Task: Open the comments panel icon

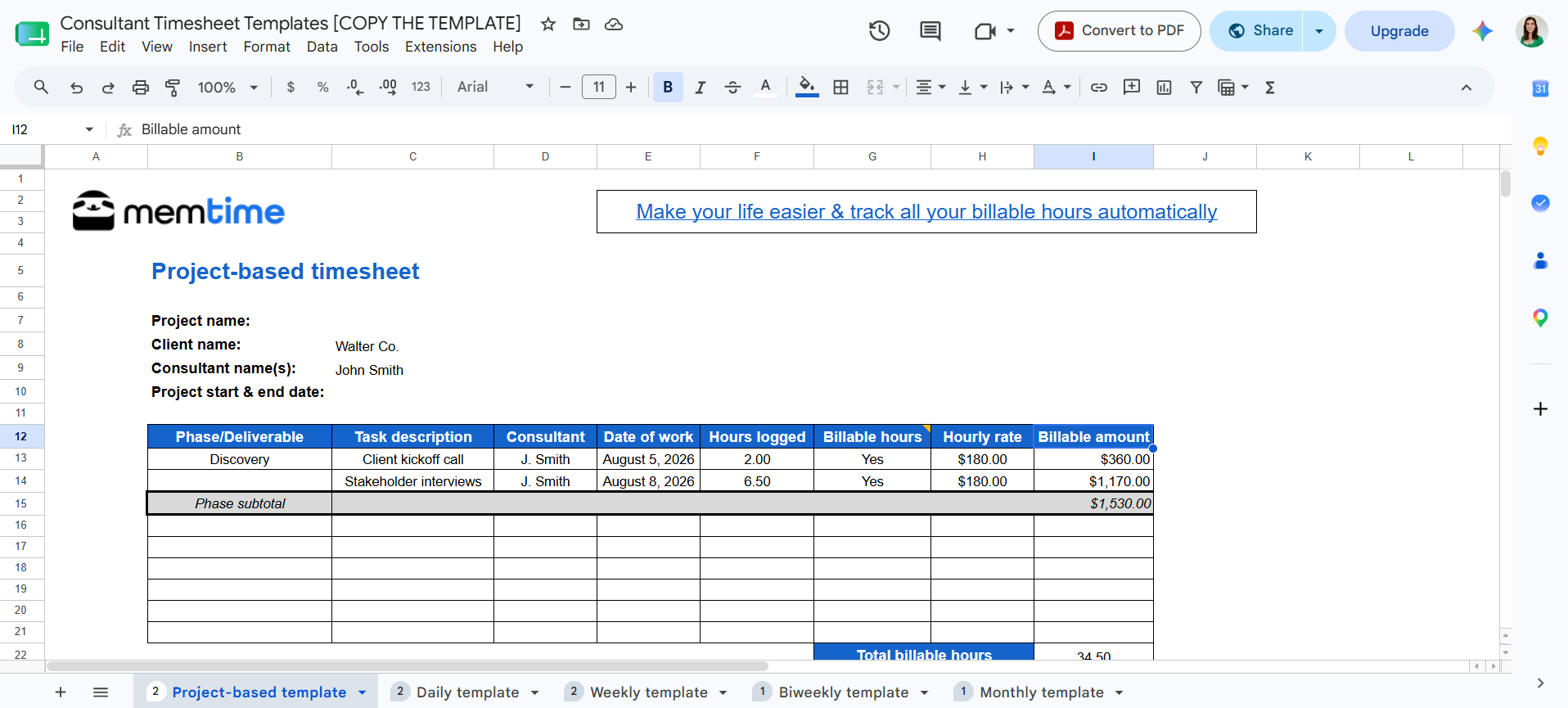Action: click(x=930, y=31)
